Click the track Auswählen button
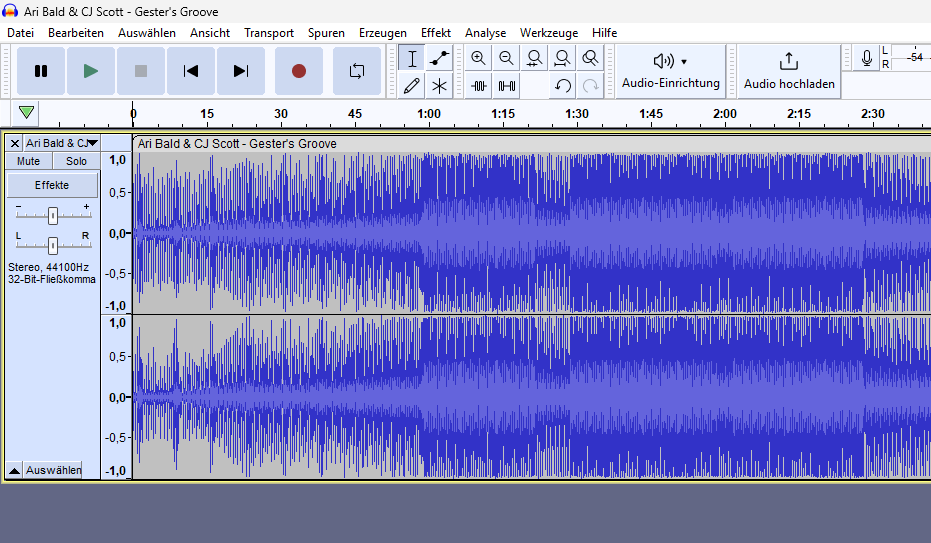This screenshot has height=543, width=931. tap(53, 470)
